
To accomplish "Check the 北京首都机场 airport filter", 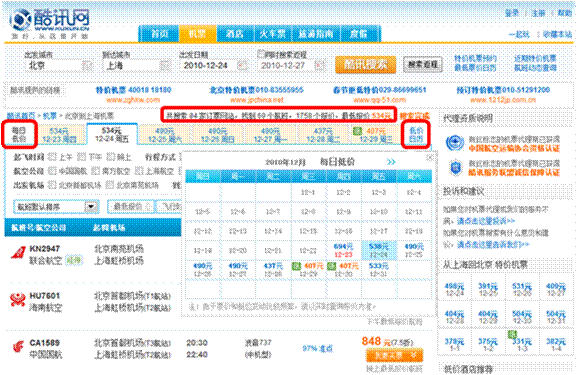I will (53, 185).
